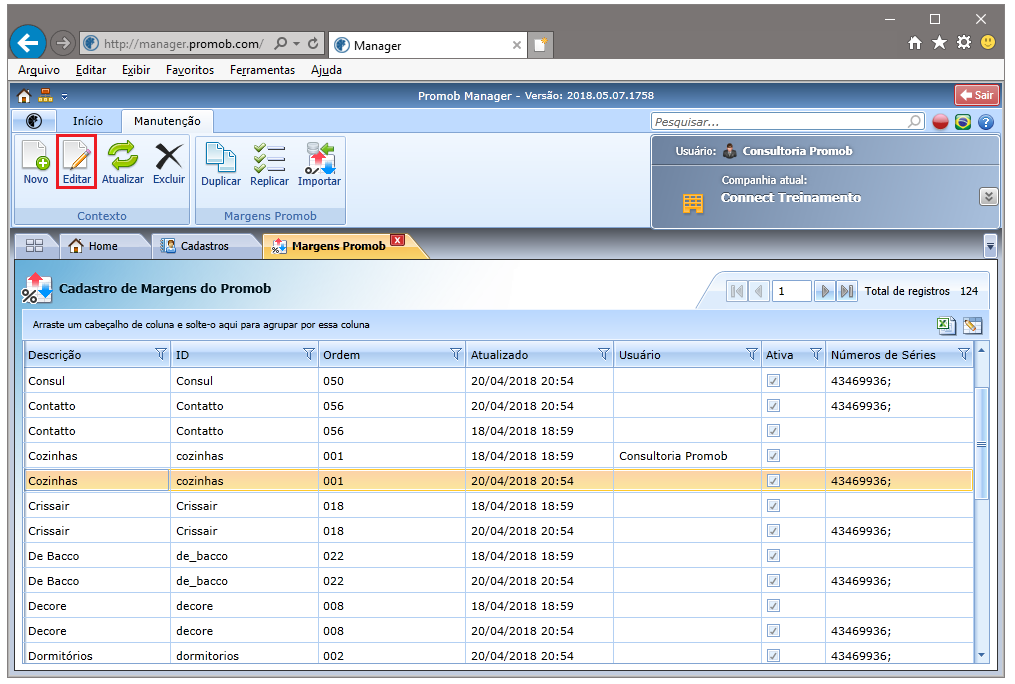Click the Novo (new record) icon
The image size is (1015, 684).
(36, 156)
